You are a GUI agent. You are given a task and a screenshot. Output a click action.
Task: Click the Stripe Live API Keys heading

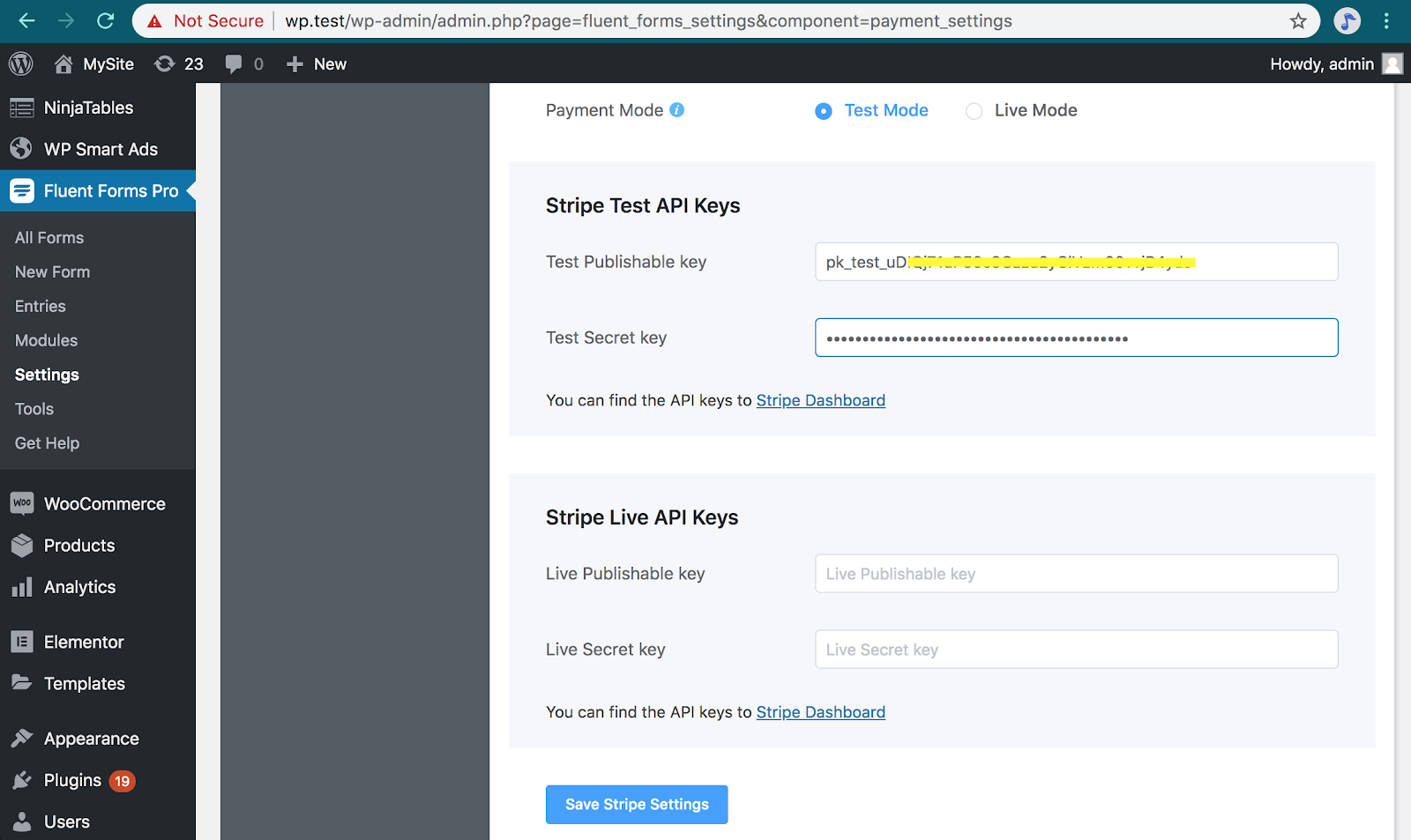click(642, 517)
